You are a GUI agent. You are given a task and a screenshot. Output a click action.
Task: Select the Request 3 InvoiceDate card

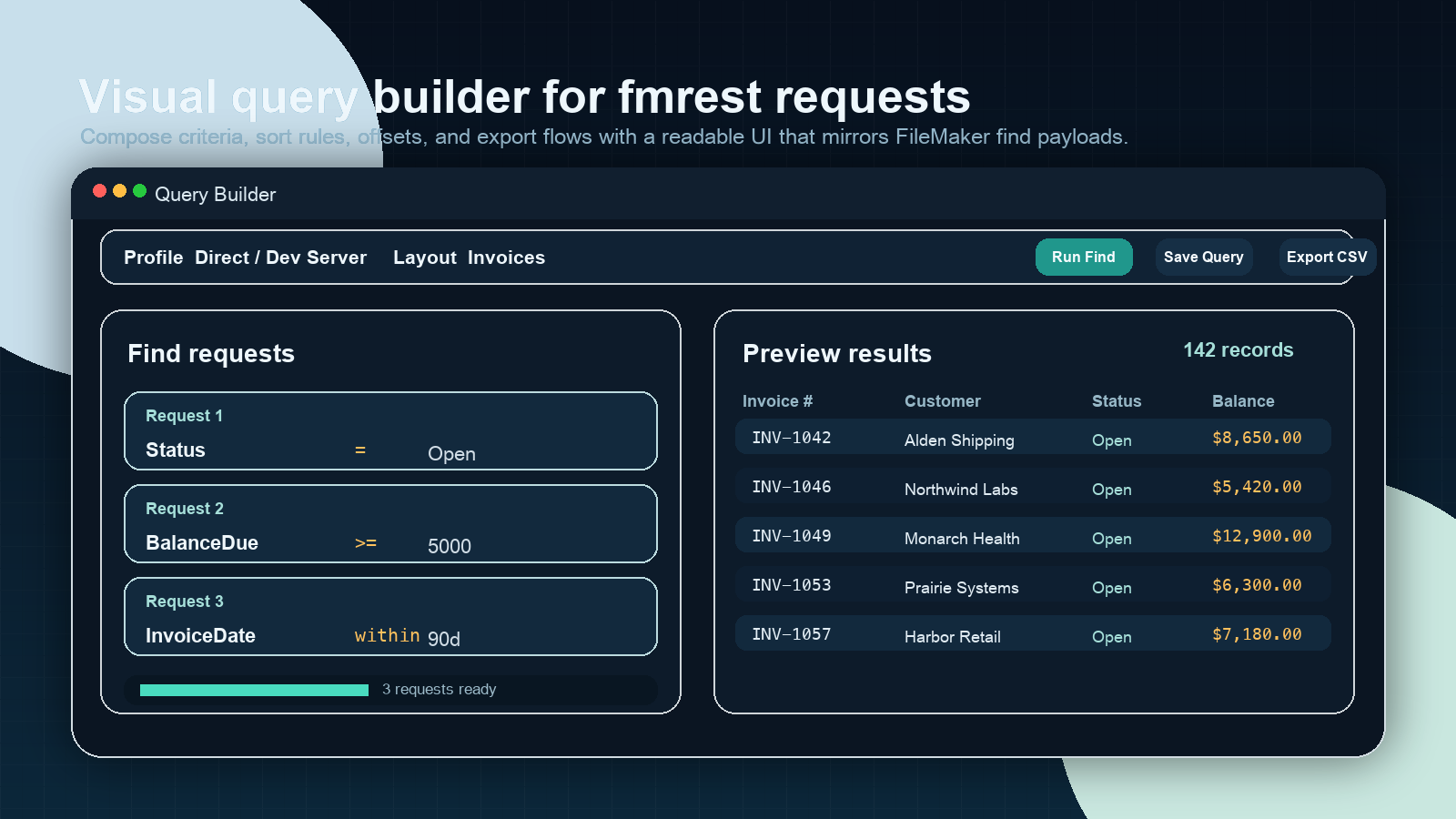pyautogui.click(x=390, y=617)
